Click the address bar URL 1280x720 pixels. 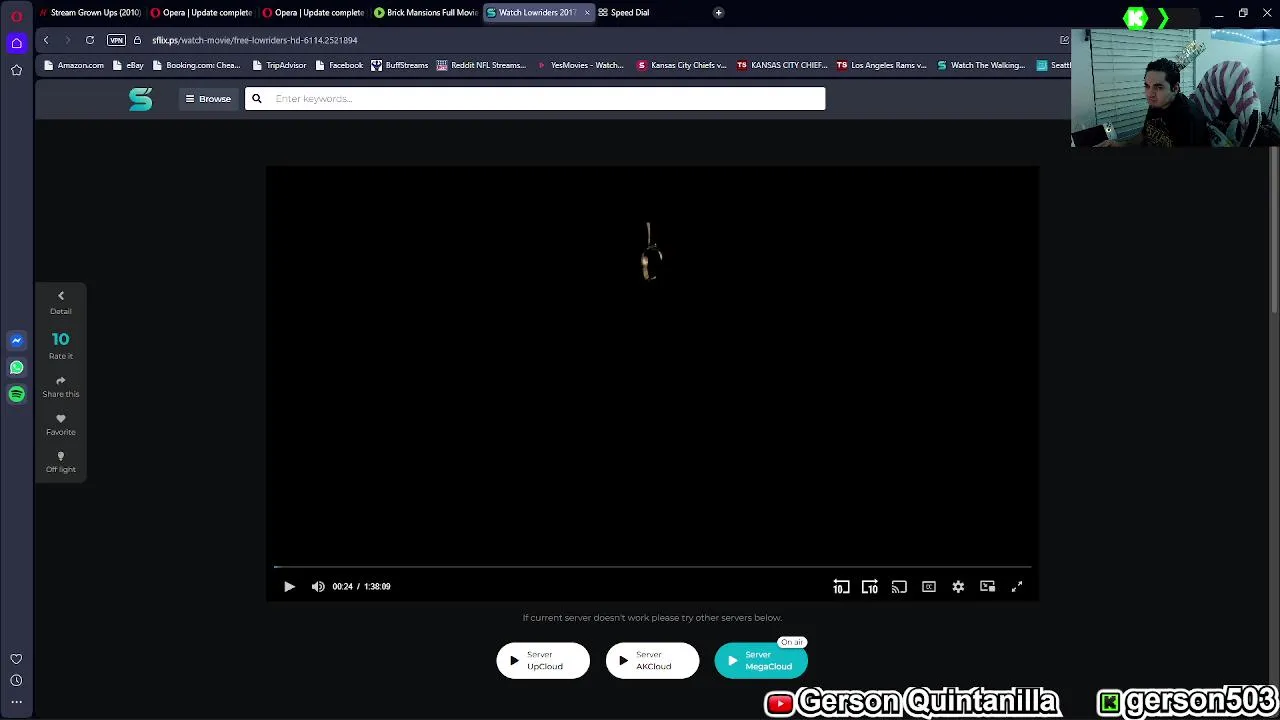255,40
